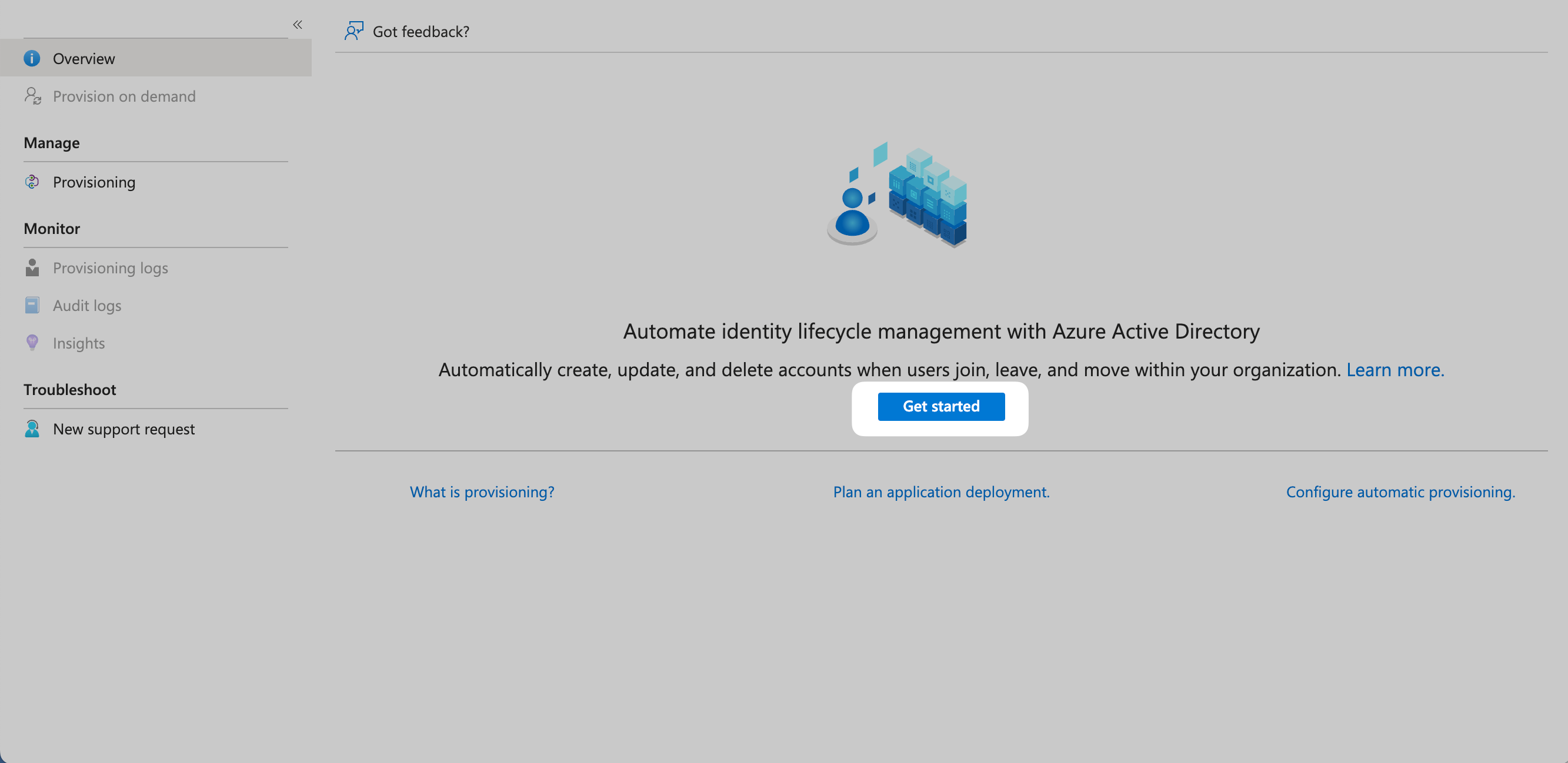
Task: Click Got feedback? text
Action: 421,31
